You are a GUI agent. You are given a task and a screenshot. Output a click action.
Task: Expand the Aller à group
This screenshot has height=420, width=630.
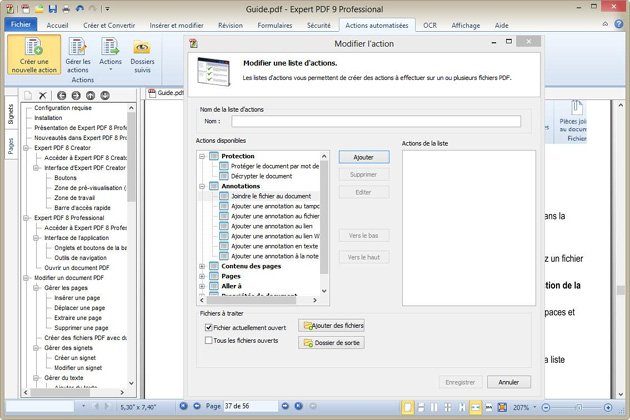click(202, 286)
